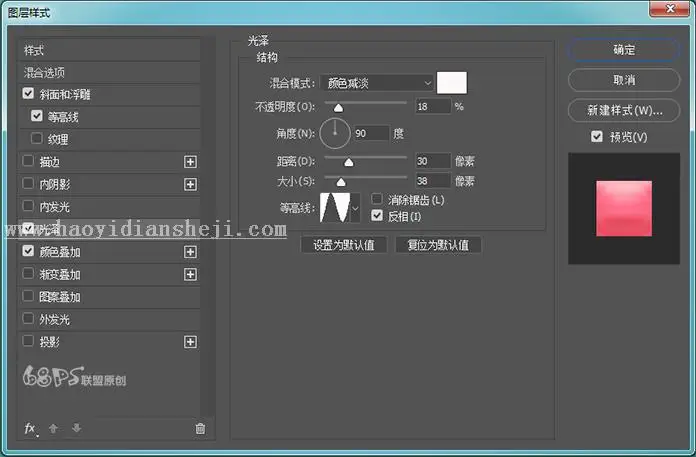The height and width of the screenshot is (457, 696).
Task: Uncheck the Invert (反相) checkbox
Action: 377,216
